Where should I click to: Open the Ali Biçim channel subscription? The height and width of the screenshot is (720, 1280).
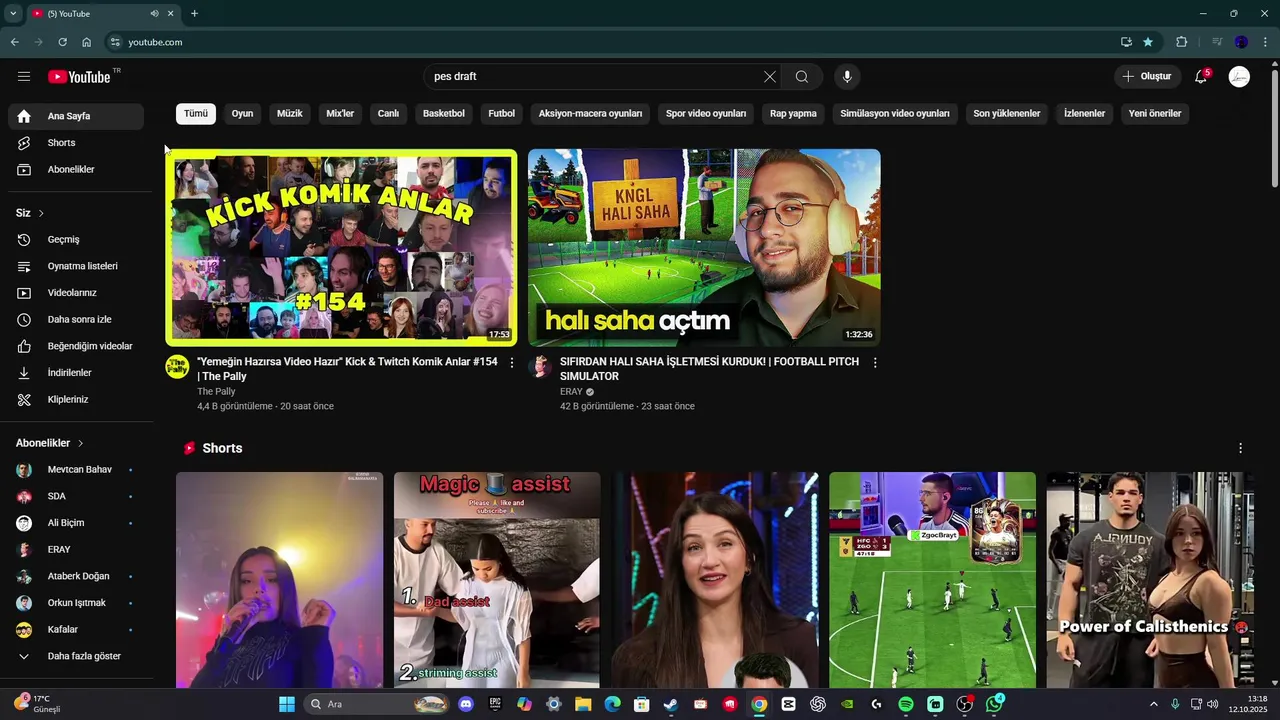click(76, 523)
